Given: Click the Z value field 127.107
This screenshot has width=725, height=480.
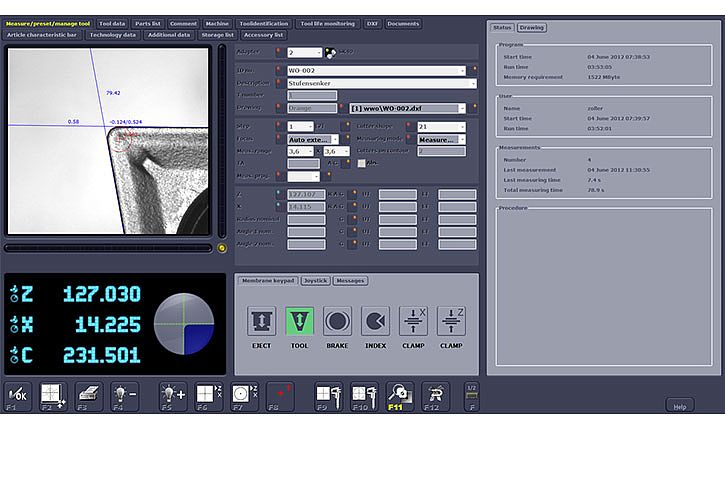Looking at the screenshot, I should pyautogui.click(x=306, y=194).
